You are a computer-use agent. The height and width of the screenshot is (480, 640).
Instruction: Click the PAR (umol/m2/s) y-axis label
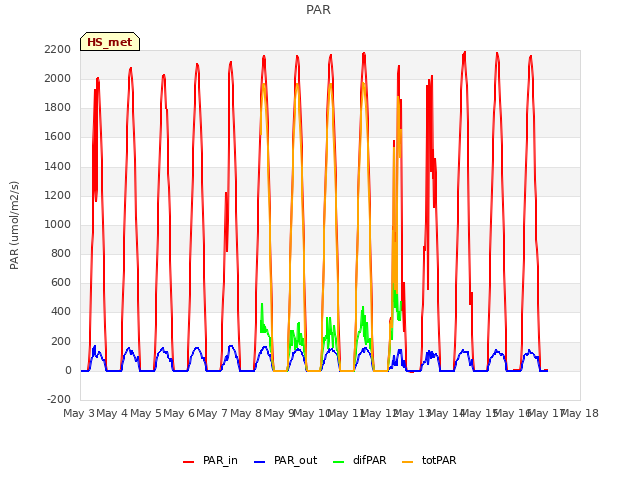pos(14,225)
